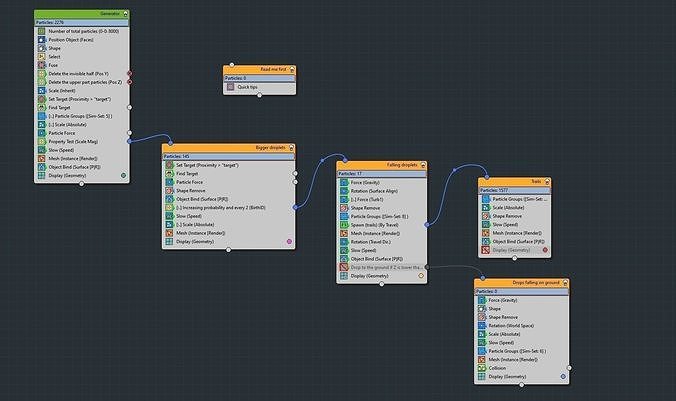
Task: Click the Trails event title bar
Action: [514, 182]
